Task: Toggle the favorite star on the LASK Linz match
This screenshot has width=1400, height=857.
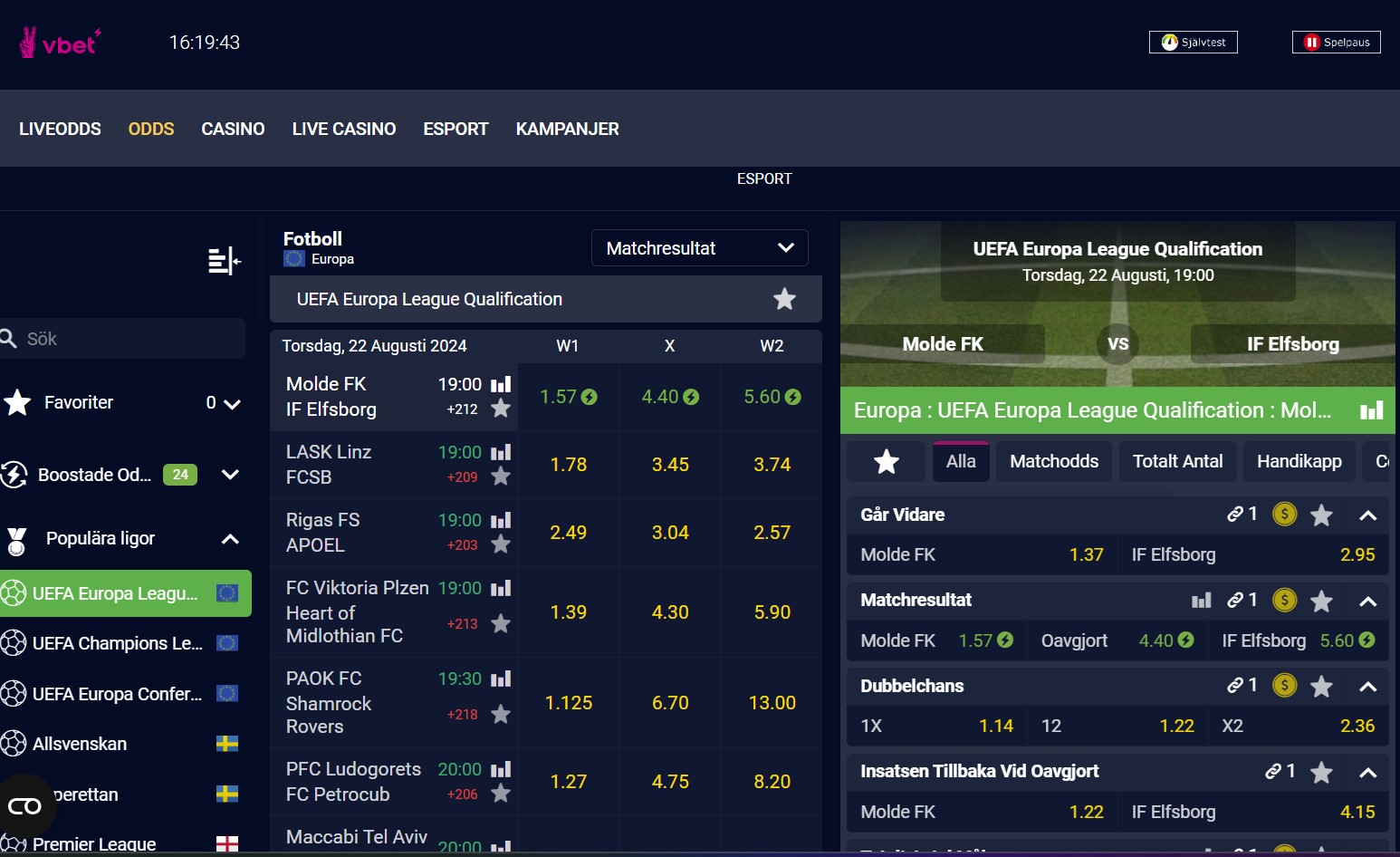Action: (501, 477)
